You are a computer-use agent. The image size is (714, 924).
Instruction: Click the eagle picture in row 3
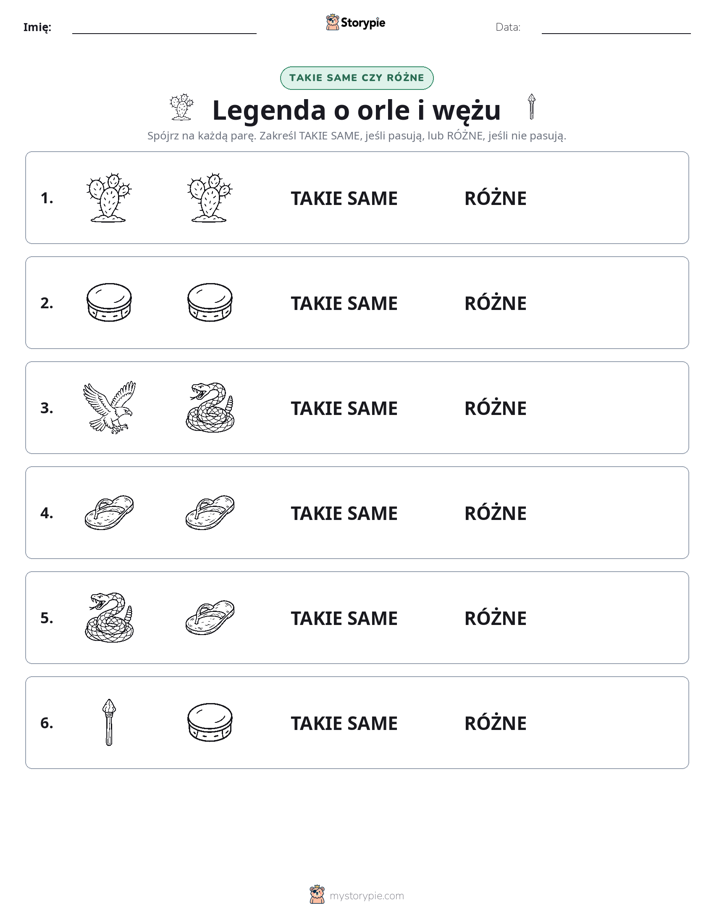(x=109, y=408)
